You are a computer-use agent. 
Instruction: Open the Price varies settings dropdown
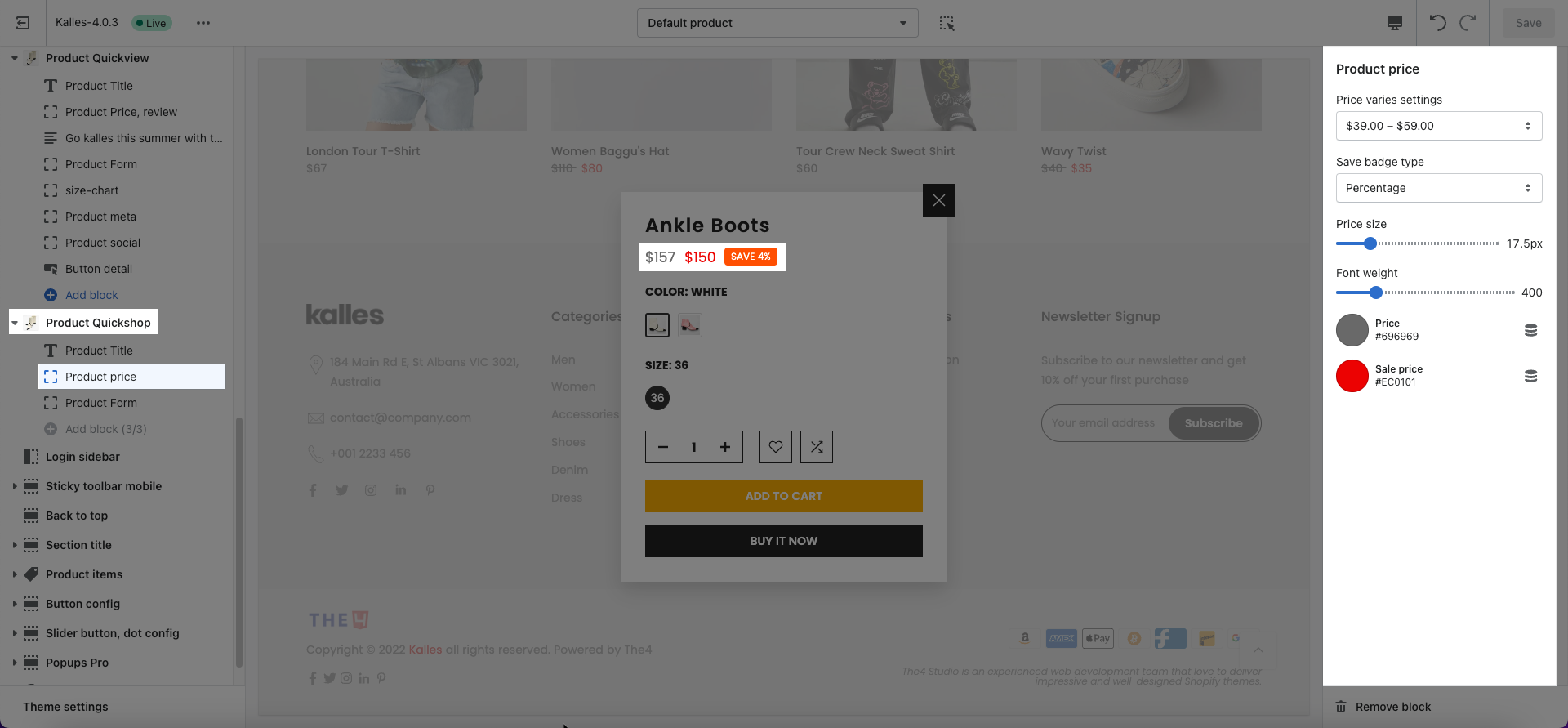pos(1439,126)
